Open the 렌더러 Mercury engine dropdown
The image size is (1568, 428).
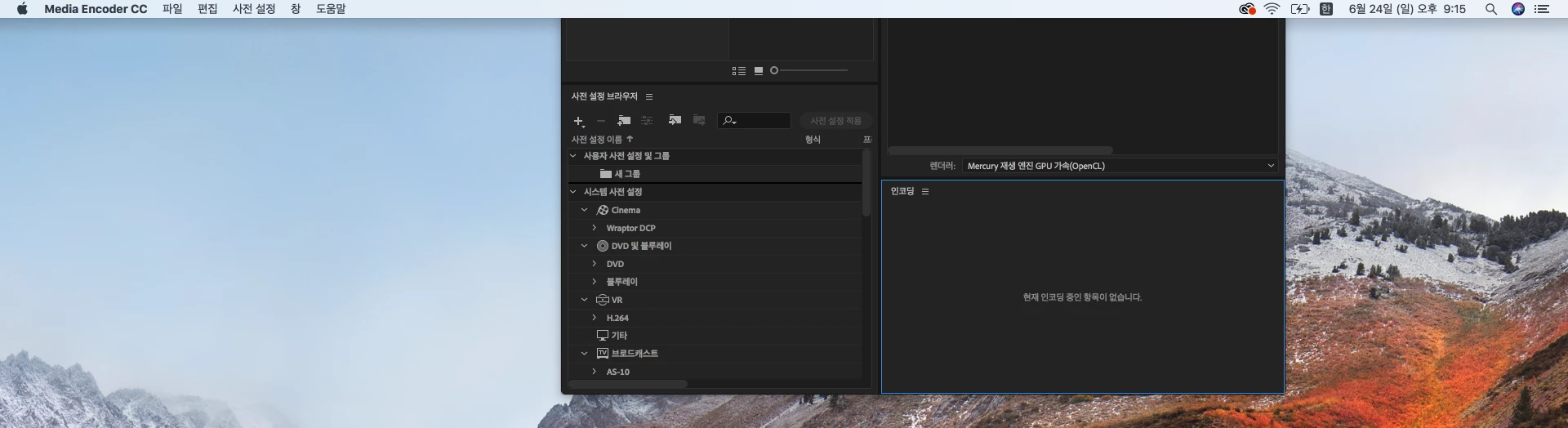[x=1120, y=166]
